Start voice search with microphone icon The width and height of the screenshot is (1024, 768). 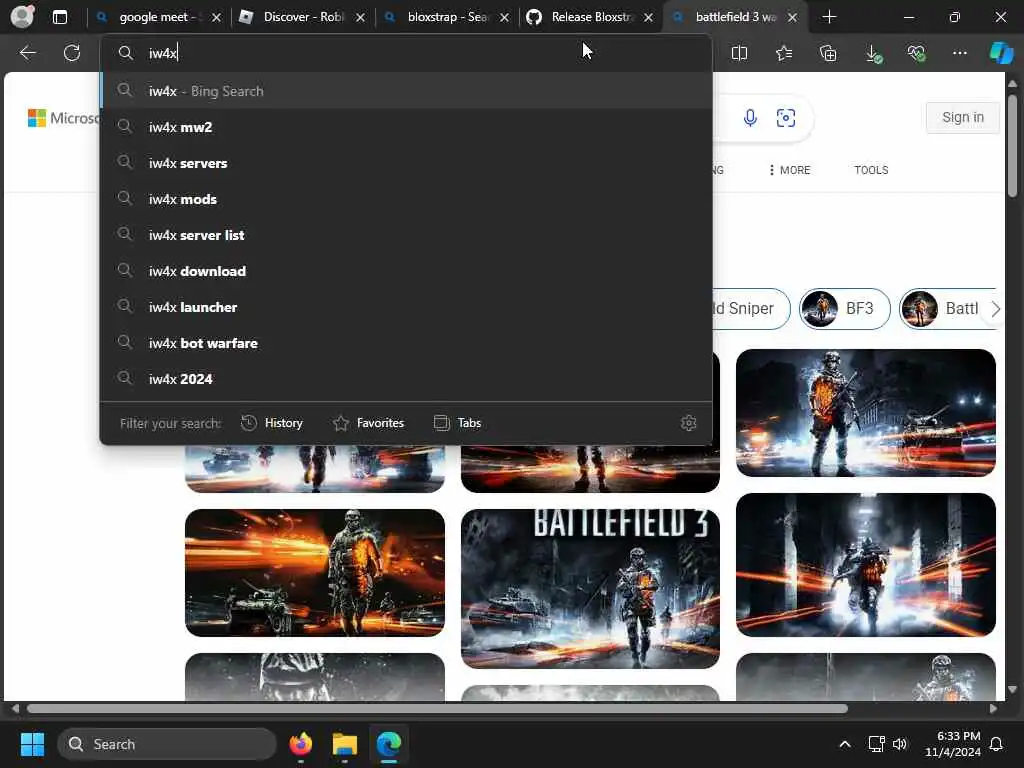click(x=750, y=118)
